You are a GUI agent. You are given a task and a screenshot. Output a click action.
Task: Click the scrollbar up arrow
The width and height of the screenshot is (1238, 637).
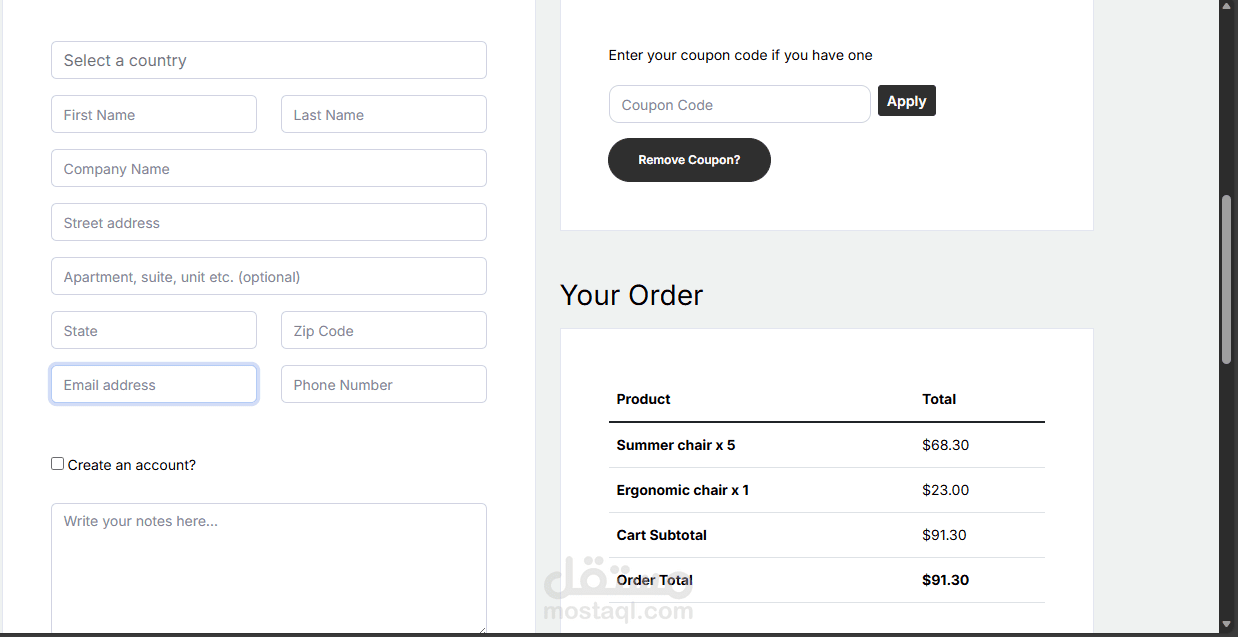coord(1227,6)
